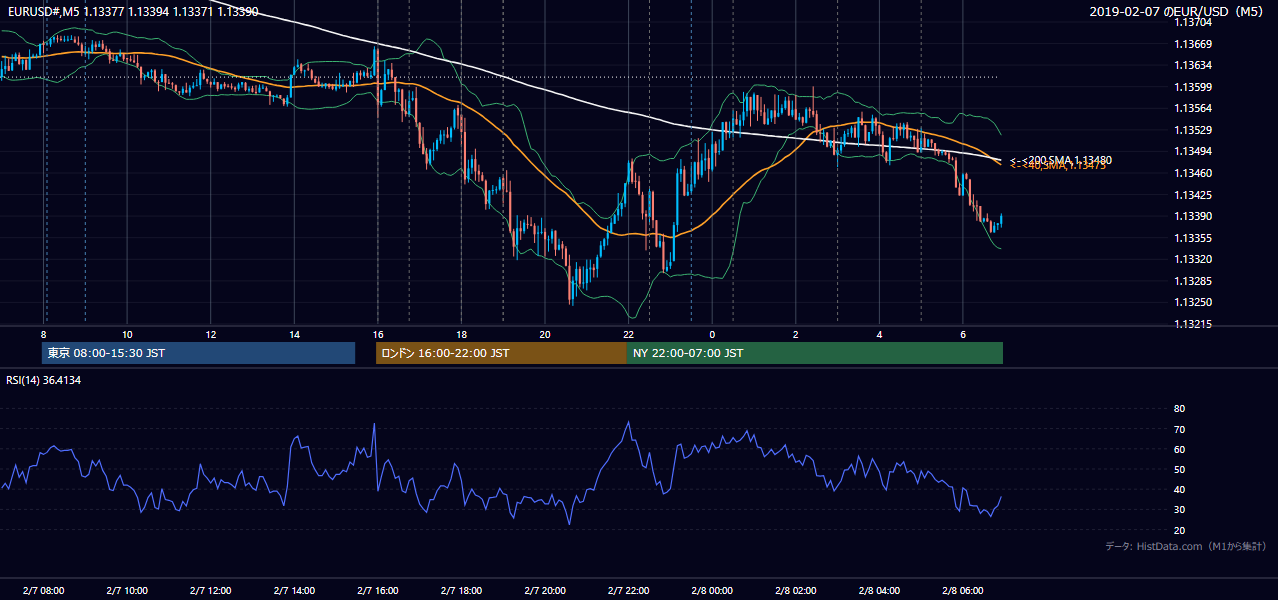Viewport: 1278px width, 600px height.
Task: Click price axis value 1.13285
Action: click(1193, 281)
